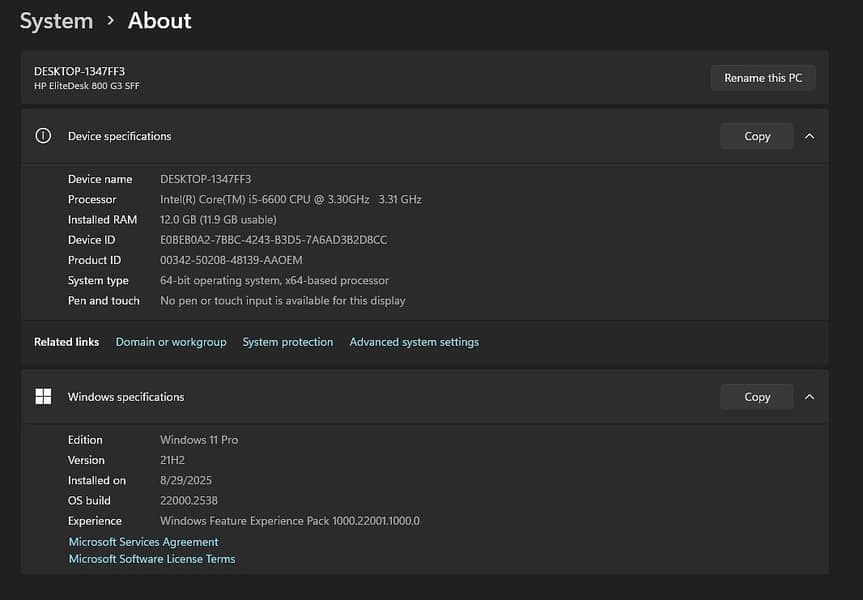The width and height of the screenshot is (863, 600).
Task: Collapse the Device specifications section
Action: [x=809, y=136]
